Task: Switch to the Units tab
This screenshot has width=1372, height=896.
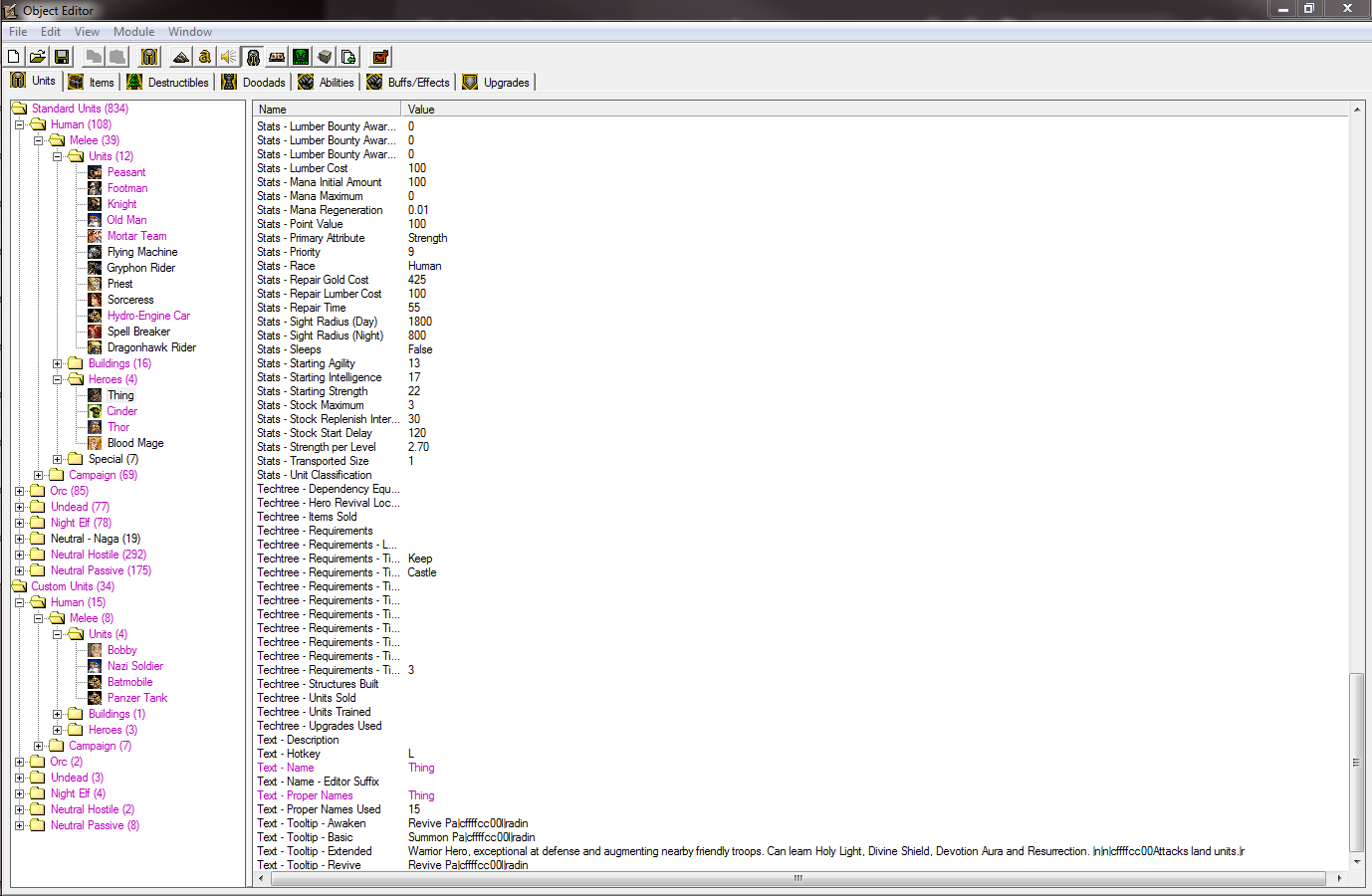Action: point(34,81)
